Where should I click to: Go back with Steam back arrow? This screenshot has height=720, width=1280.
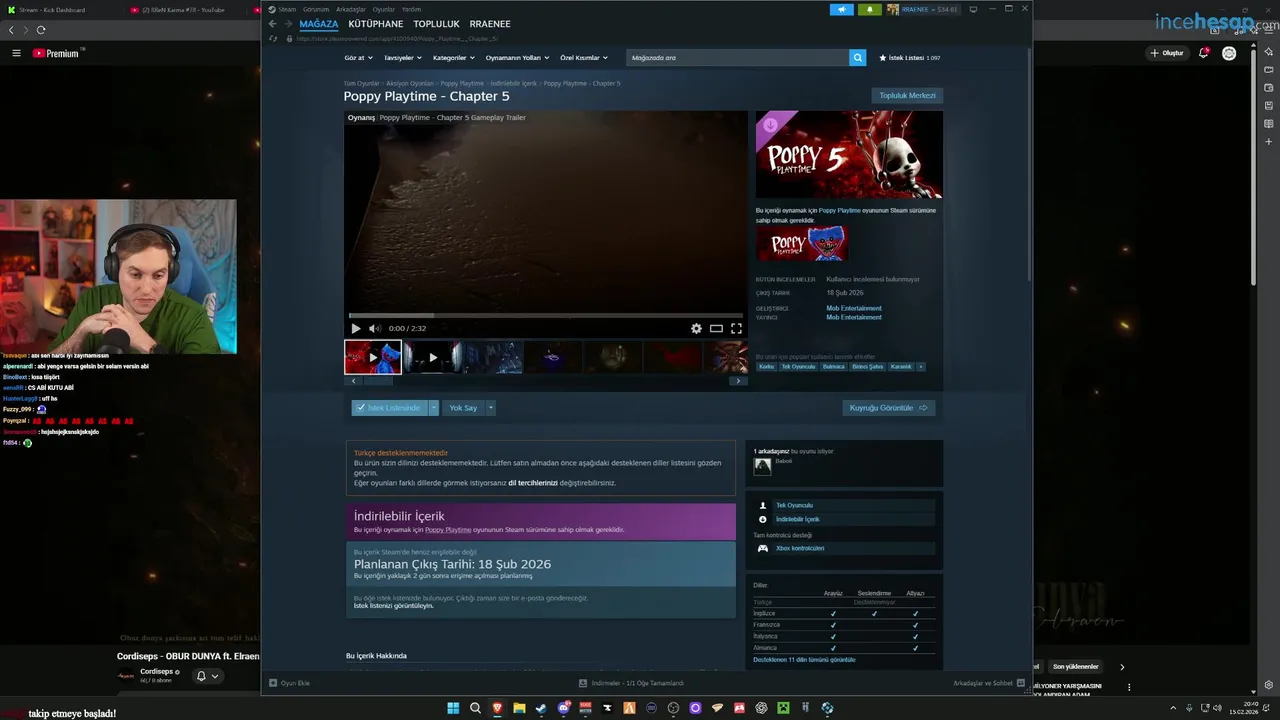click(x=272, y=24)
